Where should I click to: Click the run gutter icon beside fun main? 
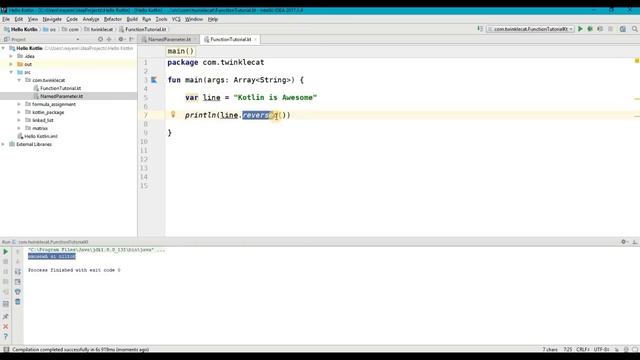click(x=154, y=80)
